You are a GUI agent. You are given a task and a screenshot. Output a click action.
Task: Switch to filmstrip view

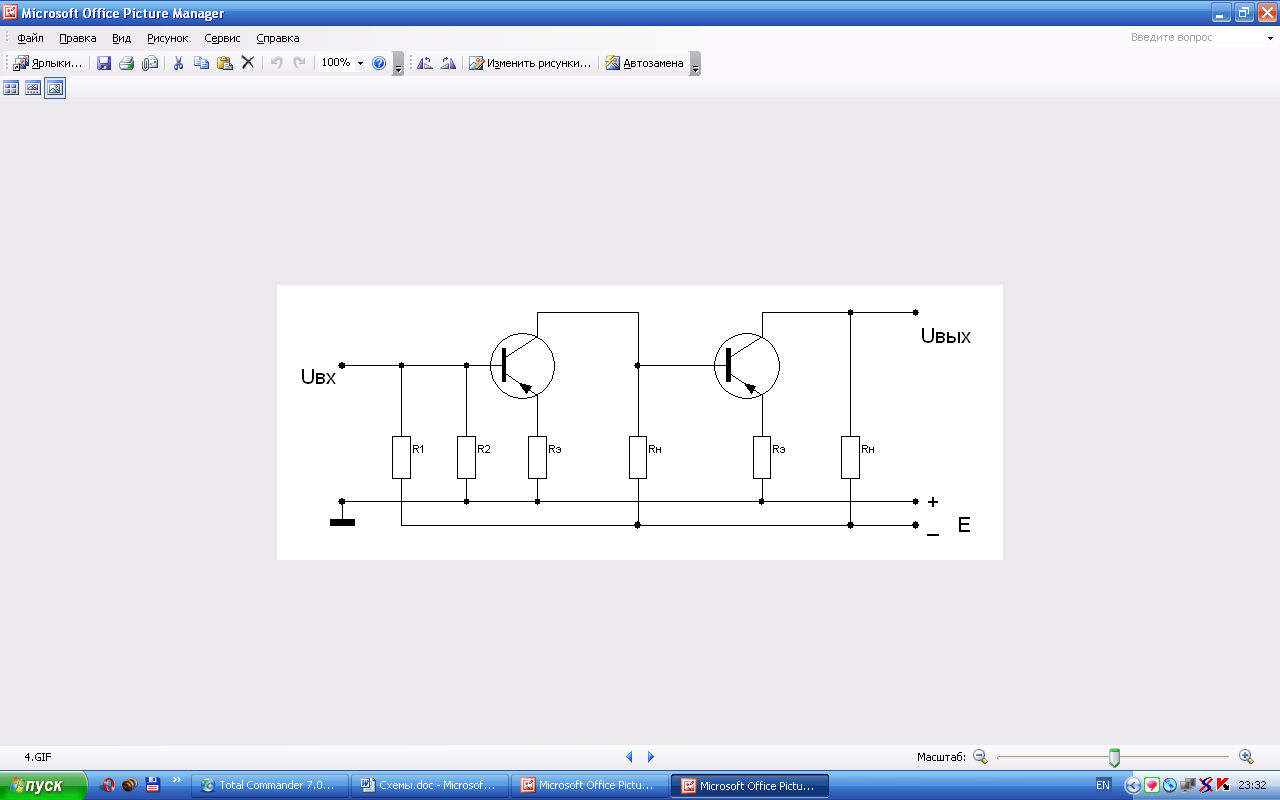[x=33, y=89]
